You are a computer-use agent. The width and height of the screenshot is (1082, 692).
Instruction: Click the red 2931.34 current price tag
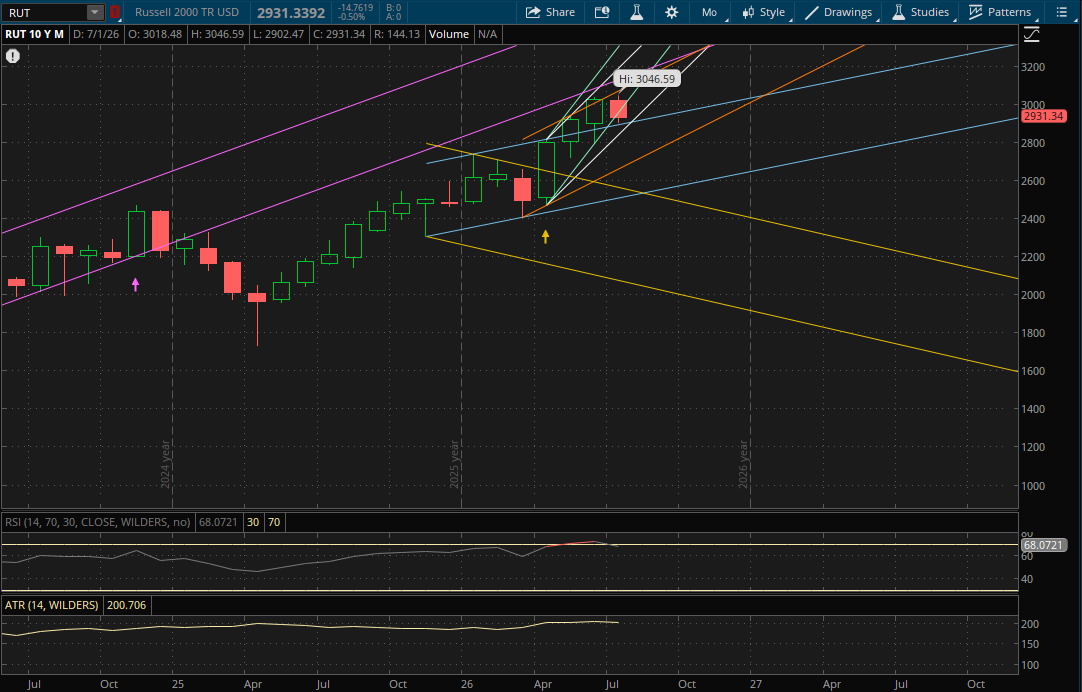[1043, 116]
